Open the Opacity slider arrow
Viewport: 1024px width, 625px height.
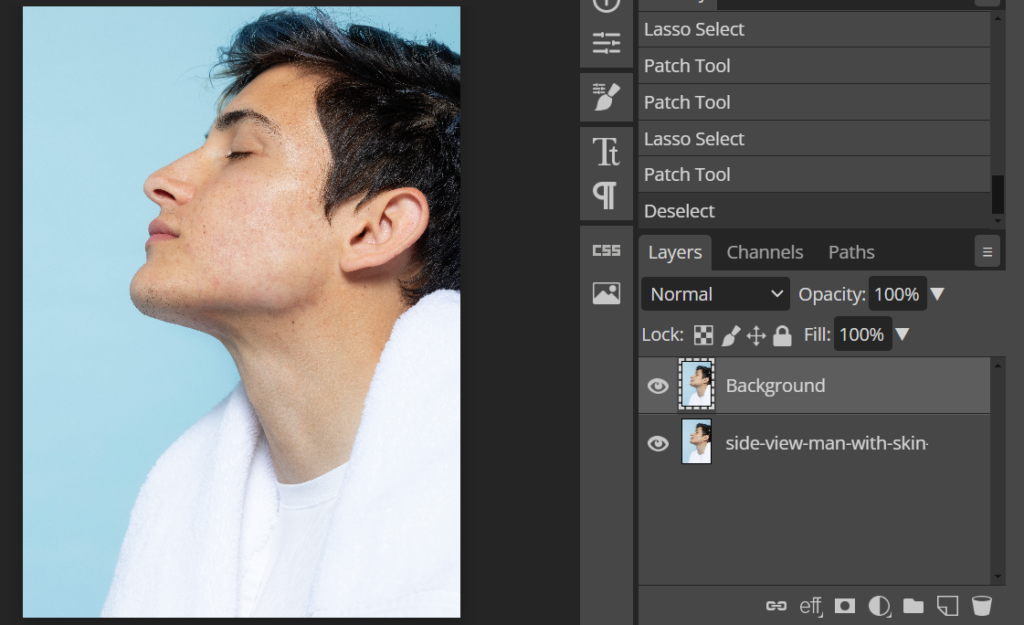937,295
